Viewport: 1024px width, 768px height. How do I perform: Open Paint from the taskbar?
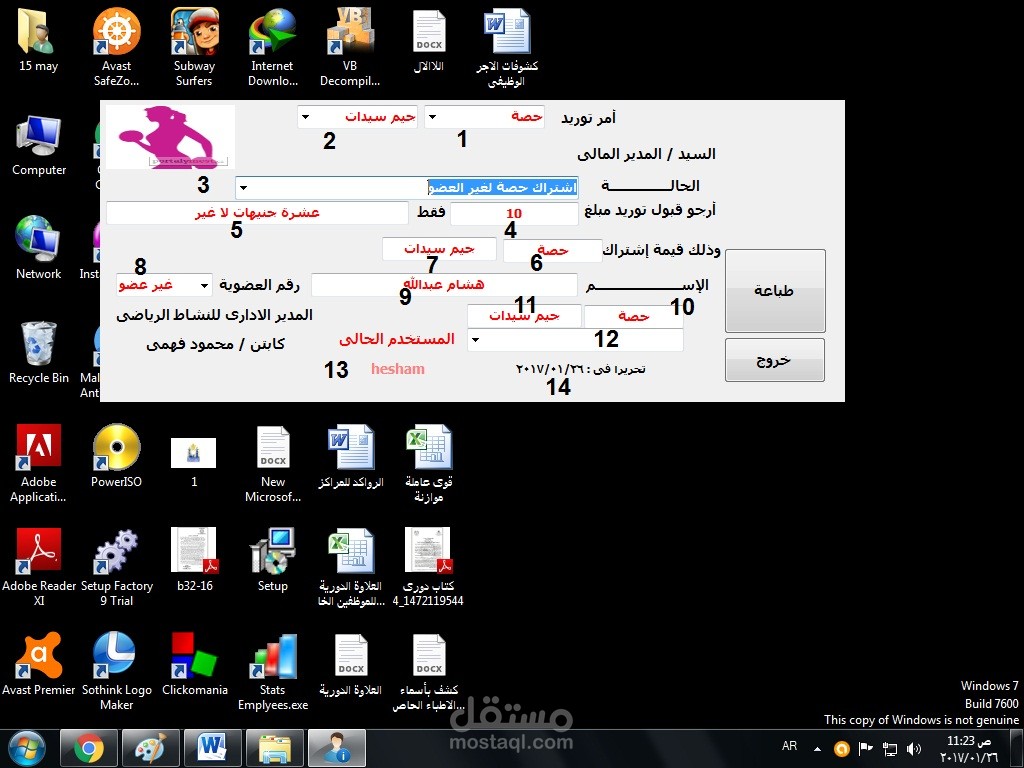pyautogui.click(x=151, y=748)
